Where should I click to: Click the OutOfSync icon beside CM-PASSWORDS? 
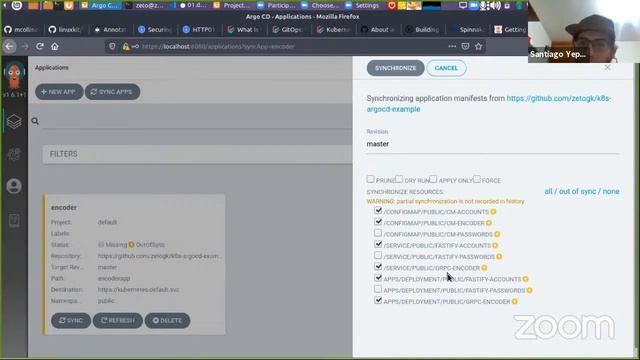(x=497, y=234)
